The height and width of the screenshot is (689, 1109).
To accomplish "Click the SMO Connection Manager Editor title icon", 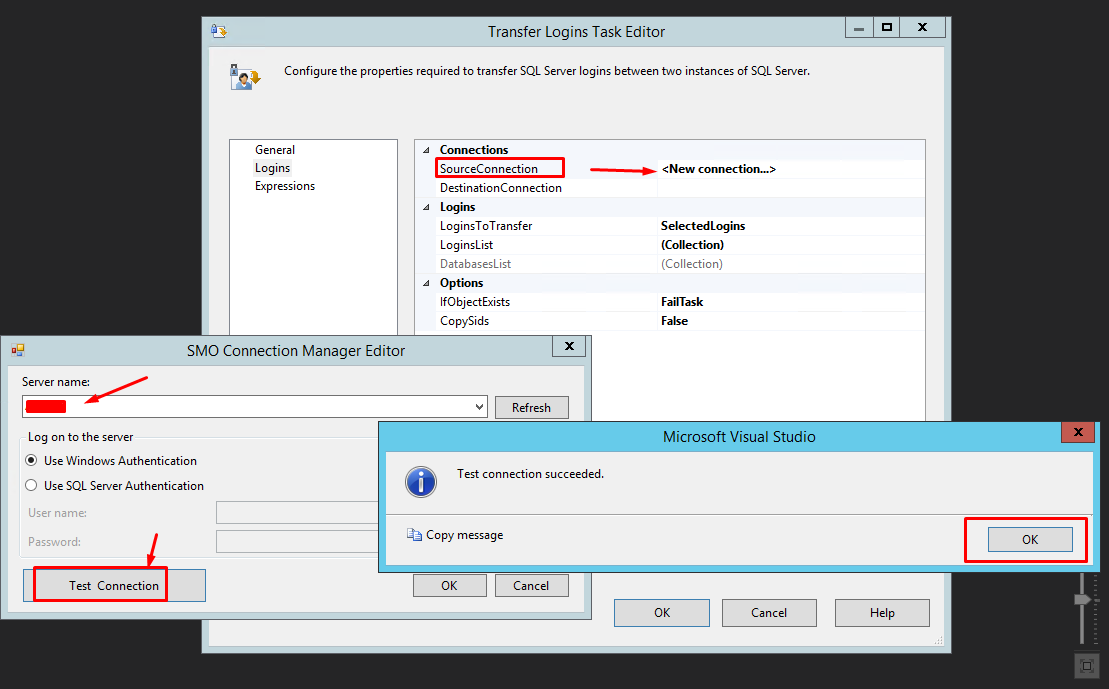I will click(x=17, y=350).
